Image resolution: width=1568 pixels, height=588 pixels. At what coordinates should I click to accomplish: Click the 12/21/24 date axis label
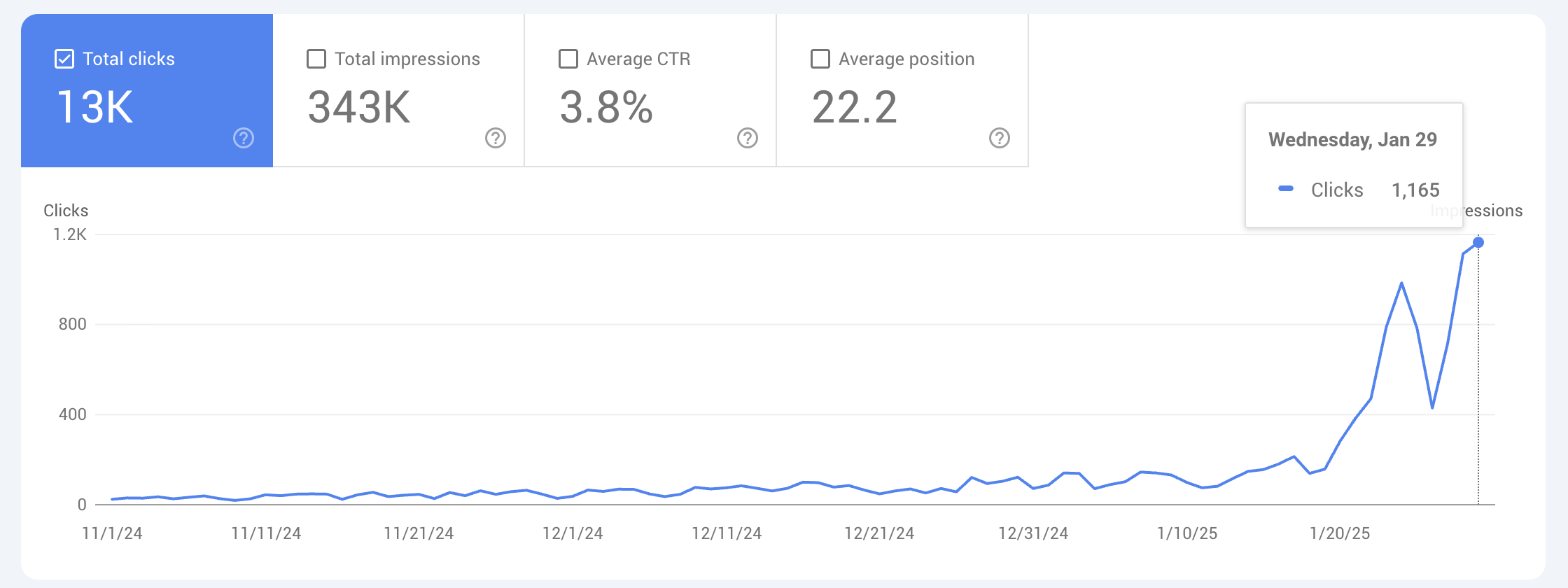(x=881, y=533)
